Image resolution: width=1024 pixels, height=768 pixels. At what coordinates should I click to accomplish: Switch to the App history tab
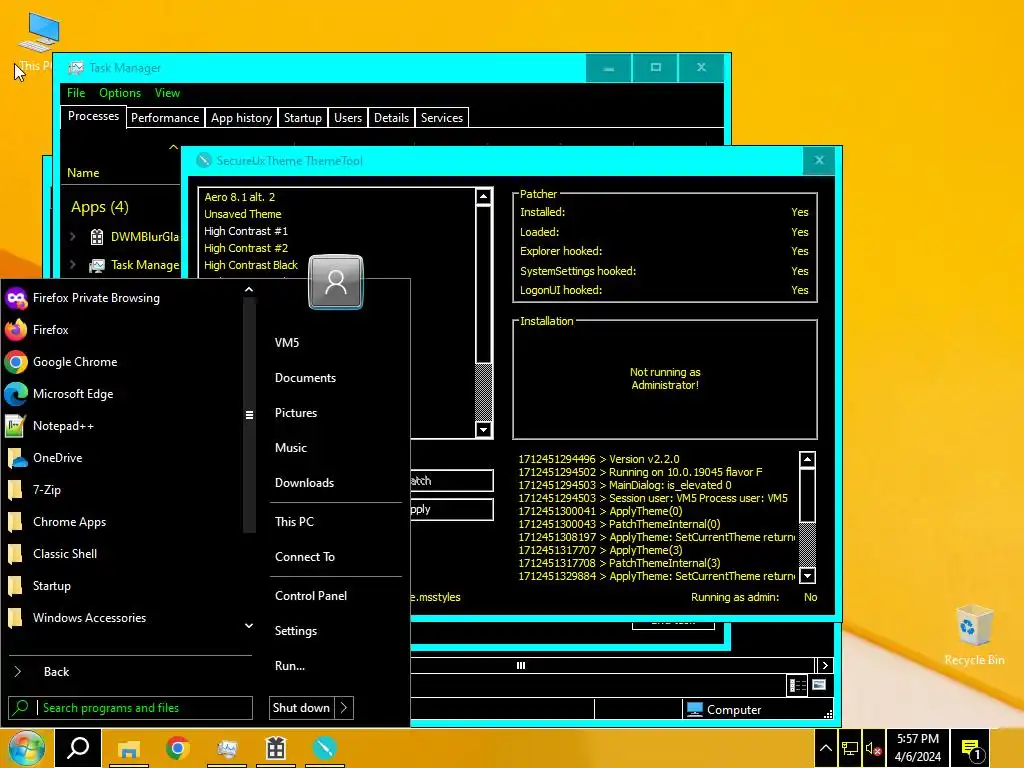pos(241,118)
